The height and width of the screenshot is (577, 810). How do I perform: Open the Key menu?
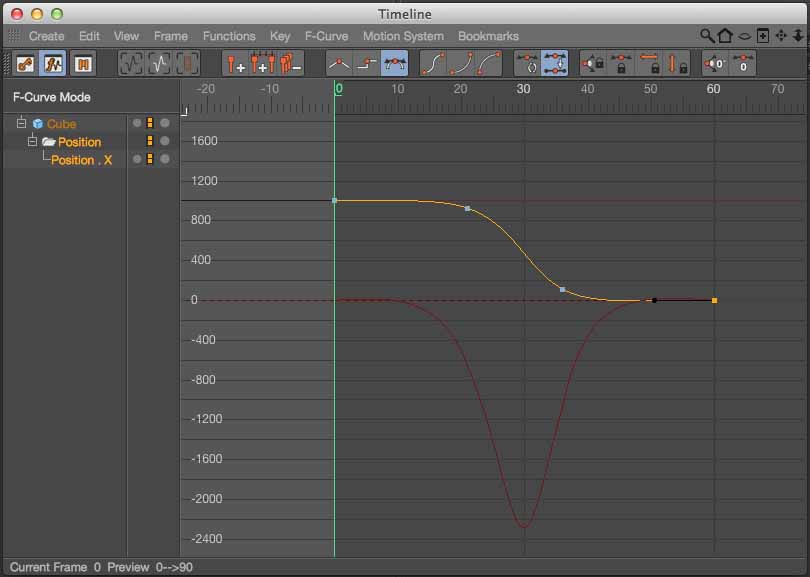pyautogui.click(x=280, y=36)
